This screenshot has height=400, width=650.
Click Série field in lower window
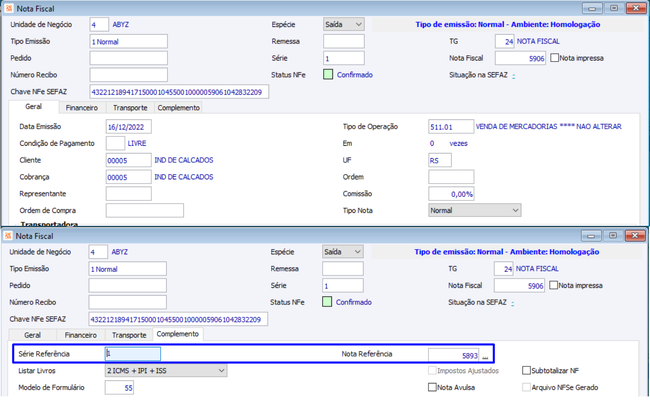[343, 285]
